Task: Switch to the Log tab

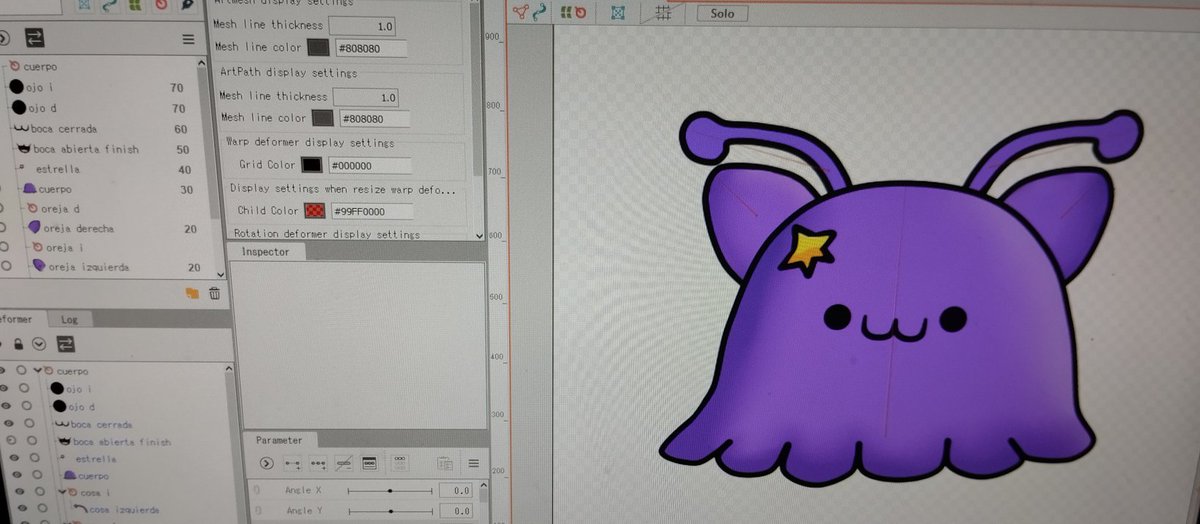Action: click(69, 320)
